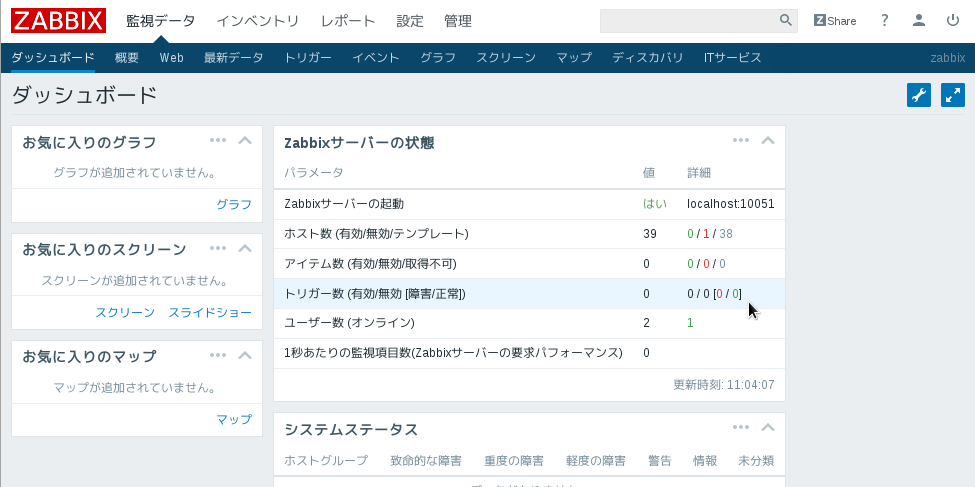The width and height of the screenshot is (975, 487).
Task: Follow the スライドショー link
Action: coord(210,312)
